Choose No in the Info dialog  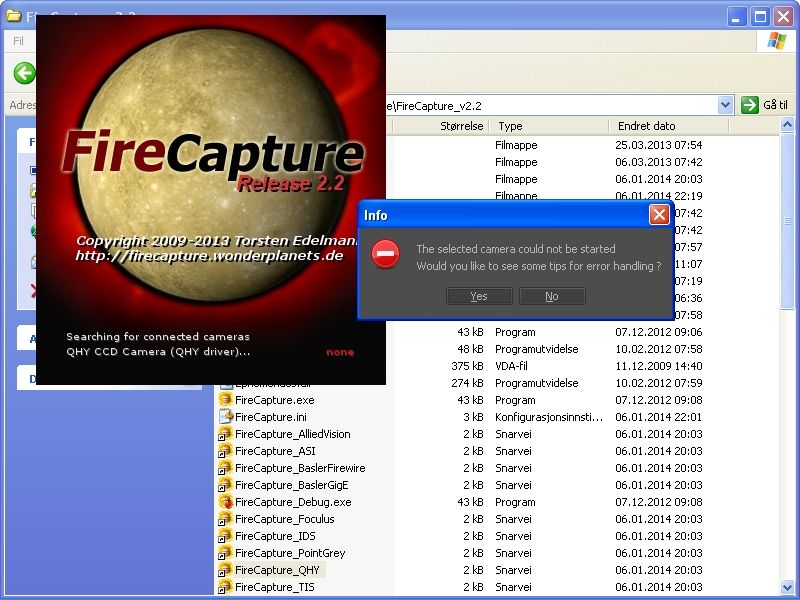click(552, 296)
